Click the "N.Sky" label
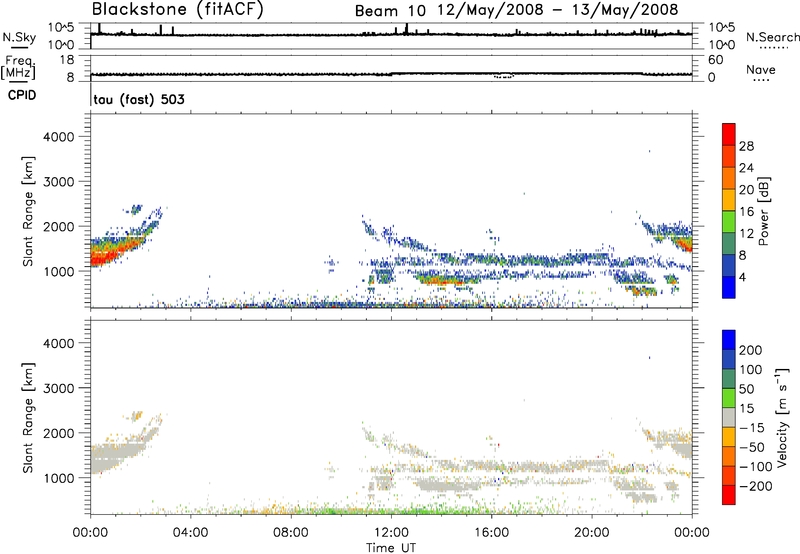This screenshot has width=800, height=554. tap(19, 37)
